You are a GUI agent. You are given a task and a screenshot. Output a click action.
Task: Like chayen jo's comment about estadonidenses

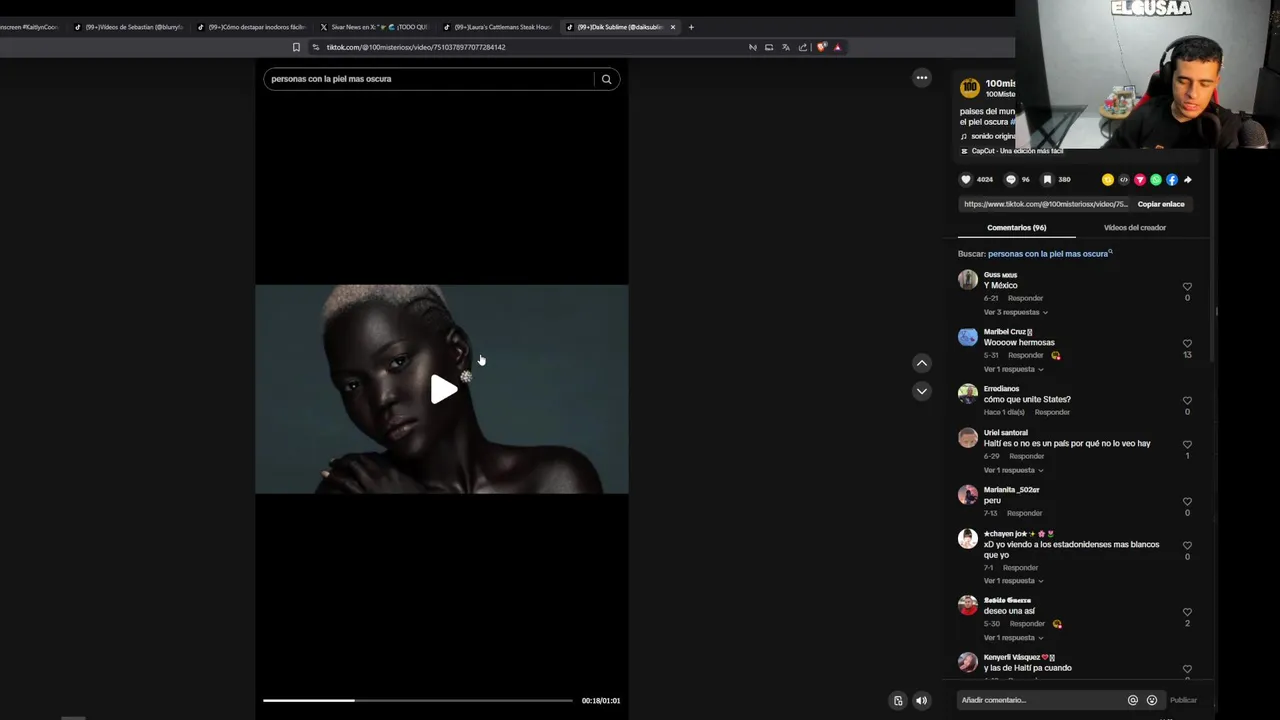pos(1187,545)
